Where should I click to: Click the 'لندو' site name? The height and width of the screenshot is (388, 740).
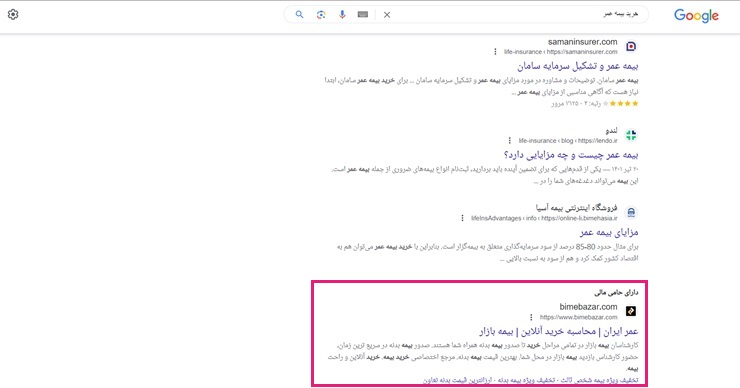coord(611,131)
